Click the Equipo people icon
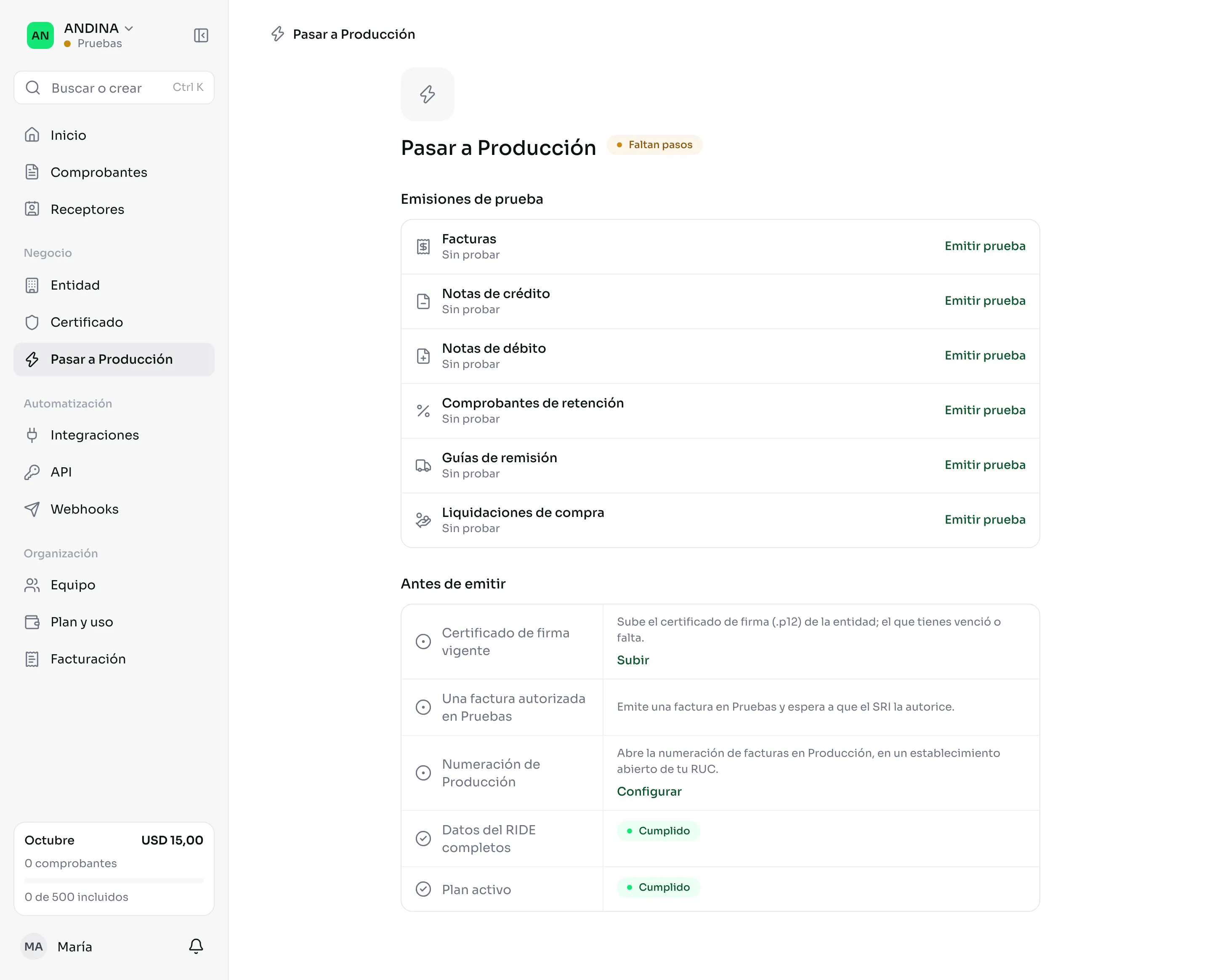Viewport: 1212px width, 980px height. pyautogui.click(x=32, y=585)
